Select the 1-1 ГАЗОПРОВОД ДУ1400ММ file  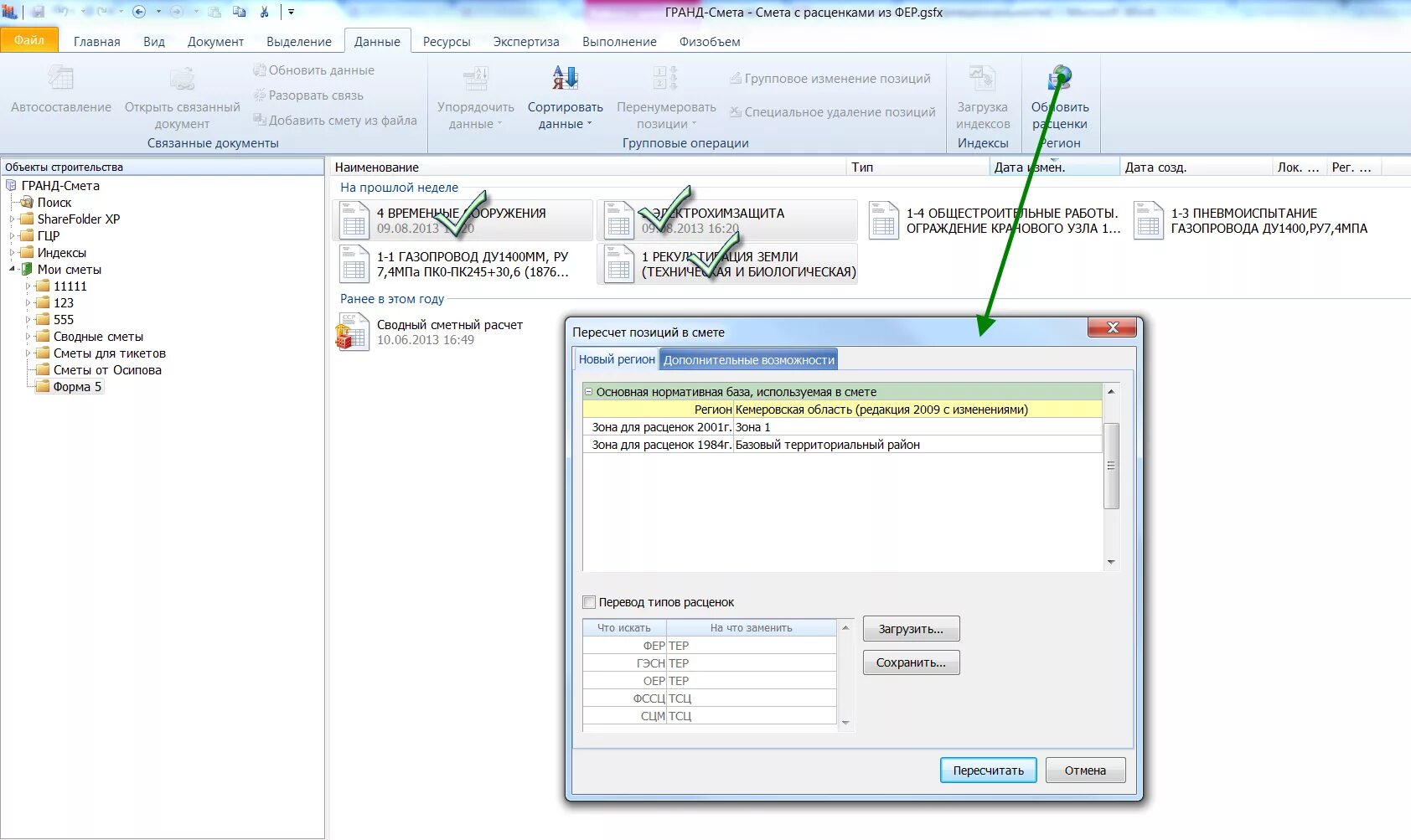click(x=463, y=264)
